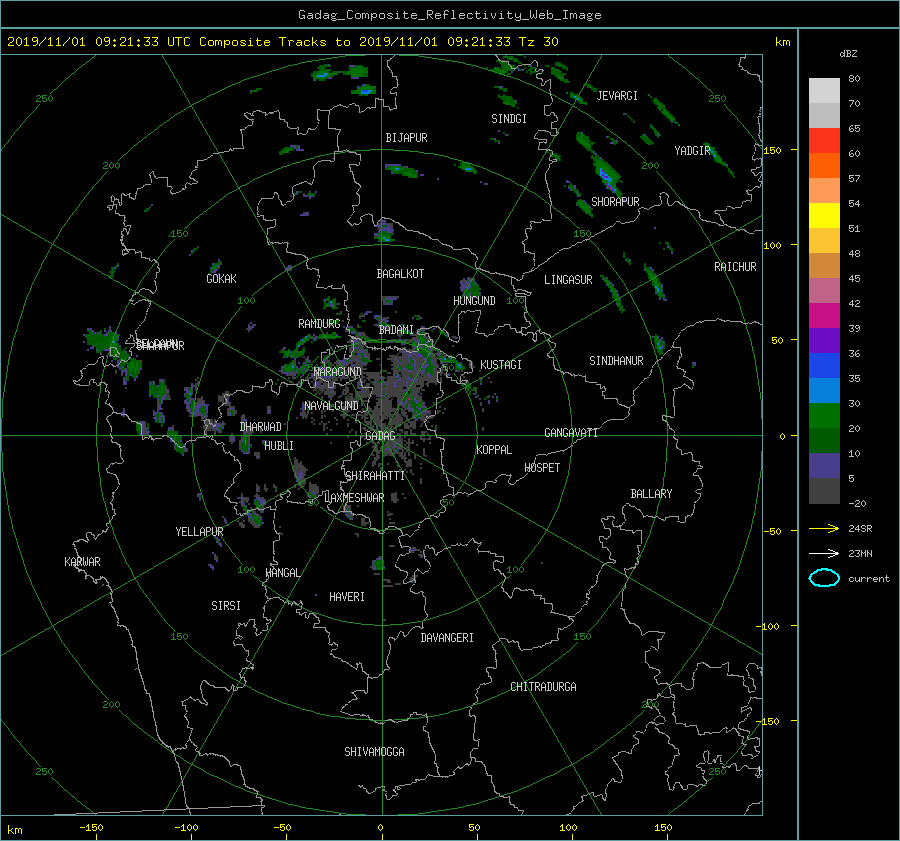Click the SHIRAHATTI city label
Screen dimensions: 900x841
[x=375, y=476]
